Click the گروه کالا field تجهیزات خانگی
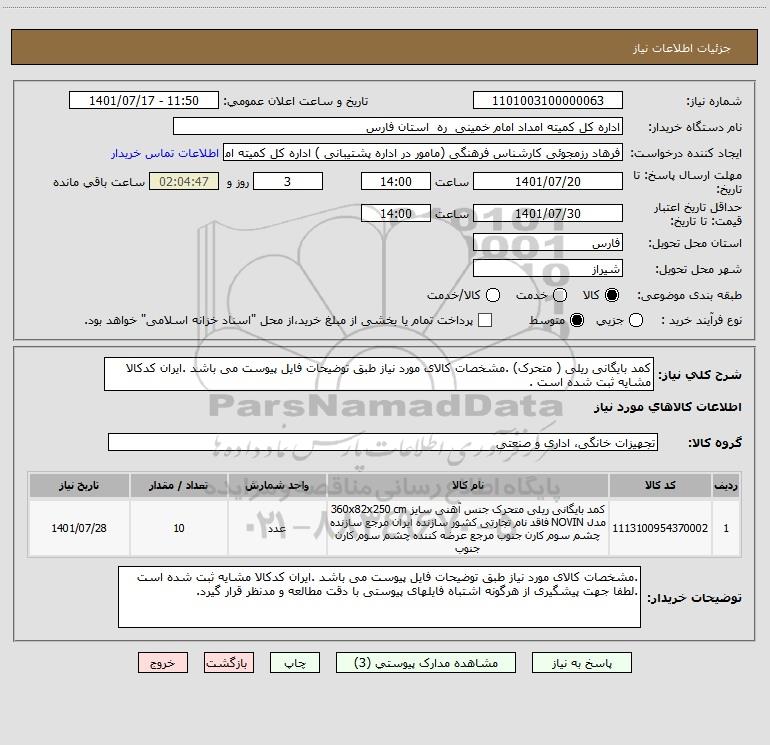The image size is (770, 745). click(383, 442)
